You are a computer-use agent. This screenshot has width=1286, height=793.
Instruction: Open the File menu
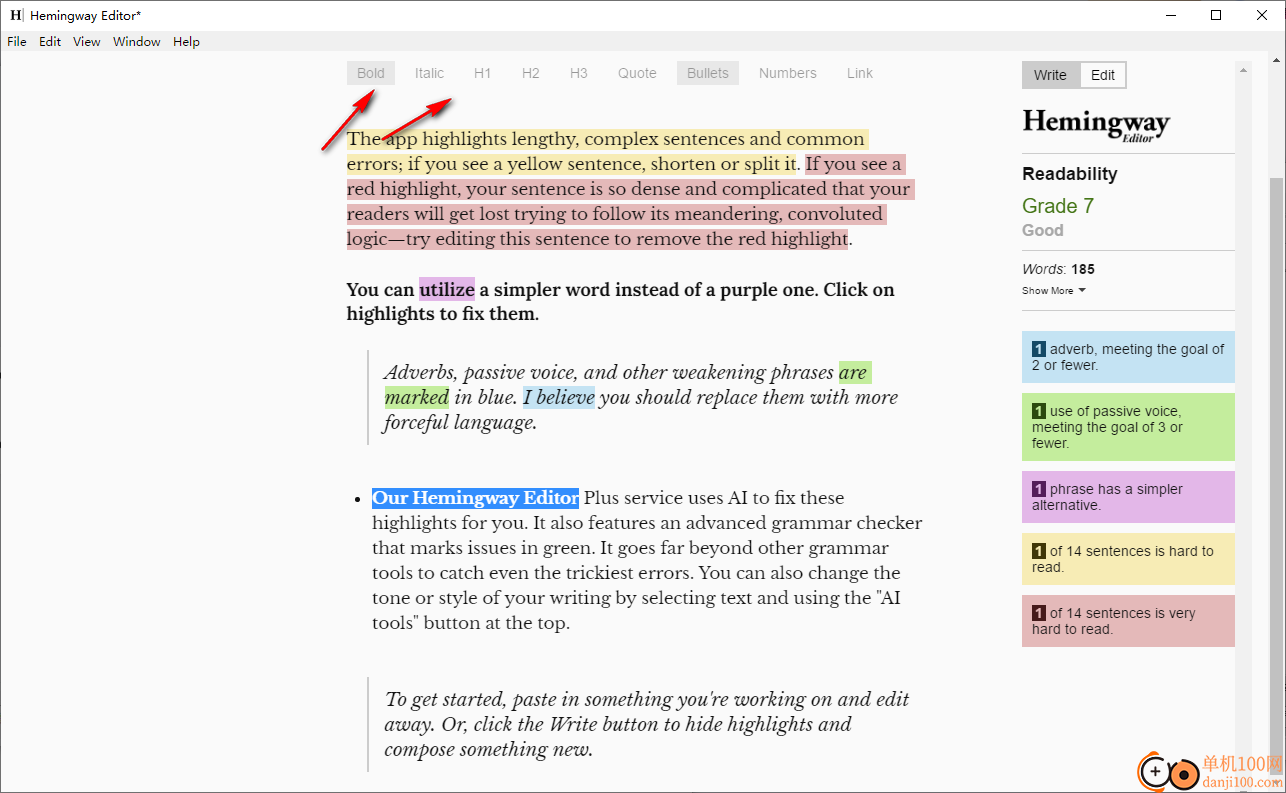17,42
